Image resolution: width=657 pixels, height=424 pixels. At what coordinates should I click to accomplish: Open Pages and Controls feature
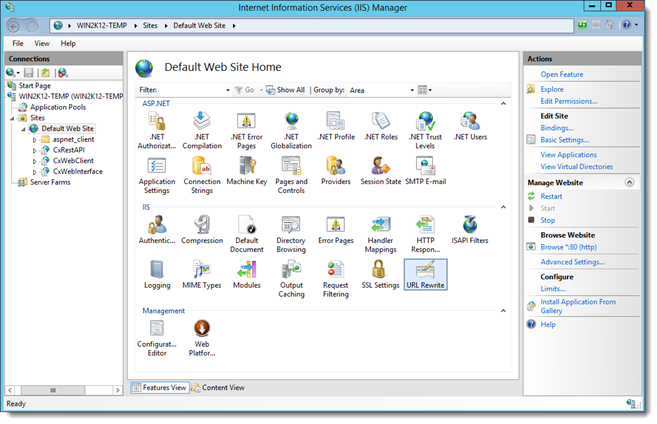(291, 175)
